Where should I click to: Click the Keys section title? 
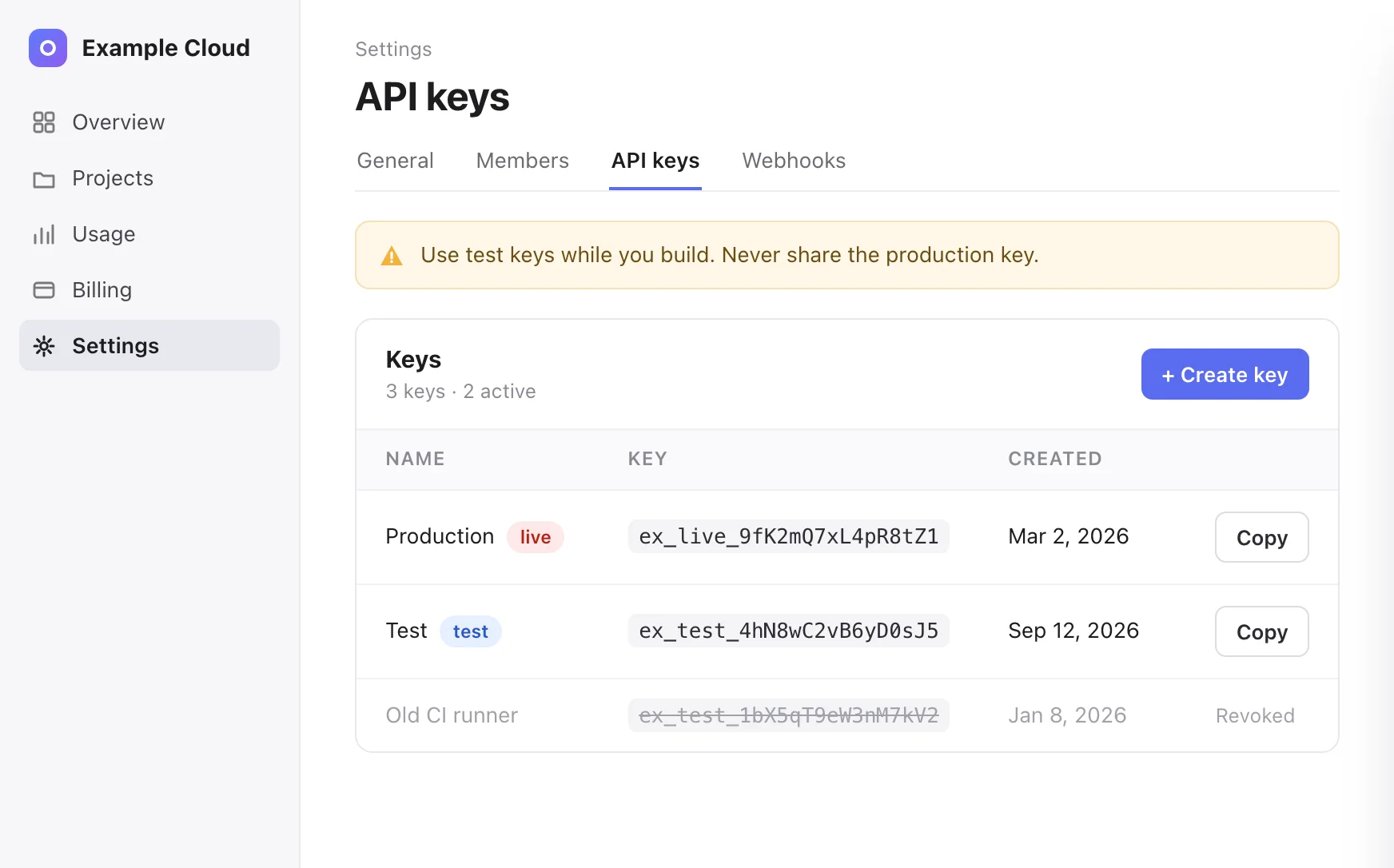[413, 360]
